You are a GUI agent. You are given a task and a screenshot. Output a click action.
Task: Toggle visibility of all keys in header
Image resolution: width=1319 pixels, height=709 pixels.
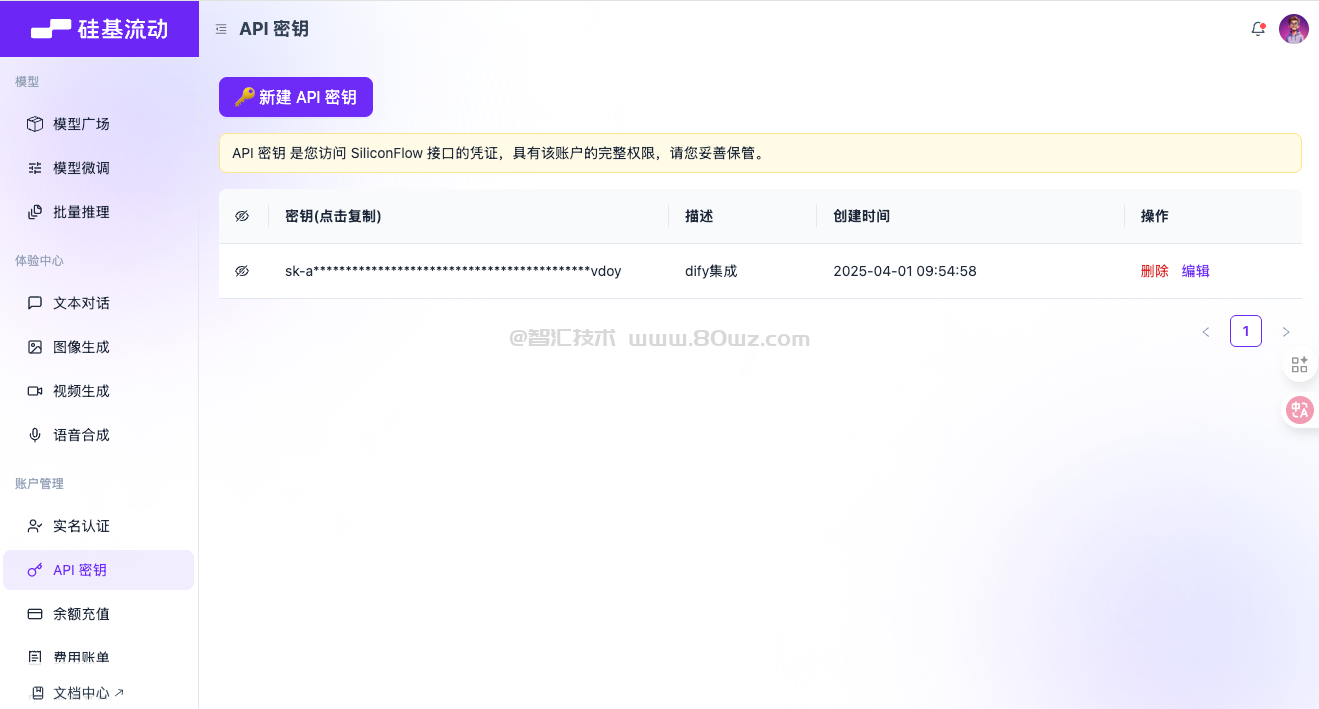pyautogui.click(x=241, y=216)
